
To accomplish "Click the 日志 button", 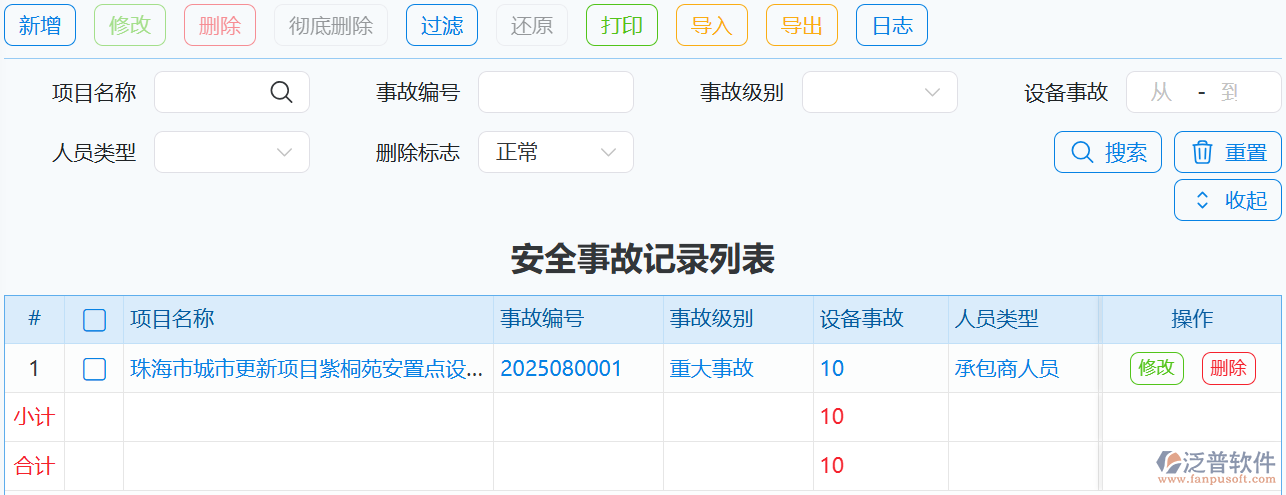I will [x=892, y=25].
